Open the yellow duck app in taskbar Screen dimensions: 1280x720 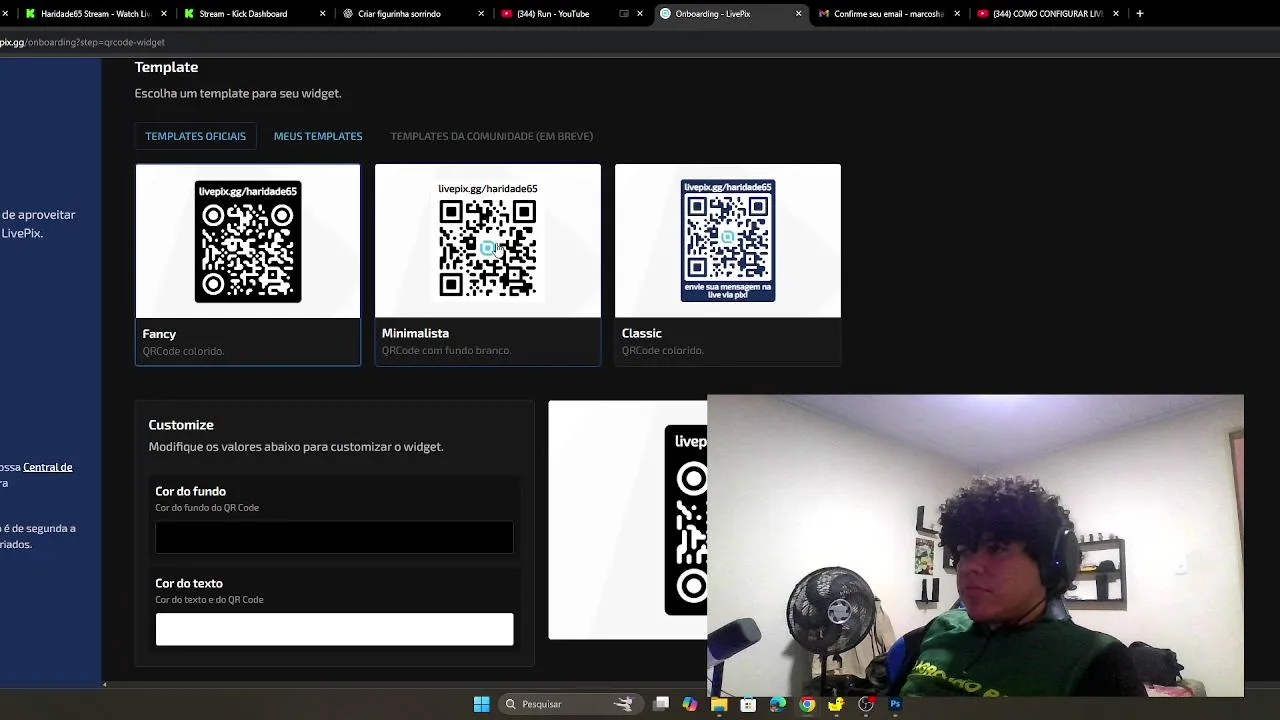(836, 704)
